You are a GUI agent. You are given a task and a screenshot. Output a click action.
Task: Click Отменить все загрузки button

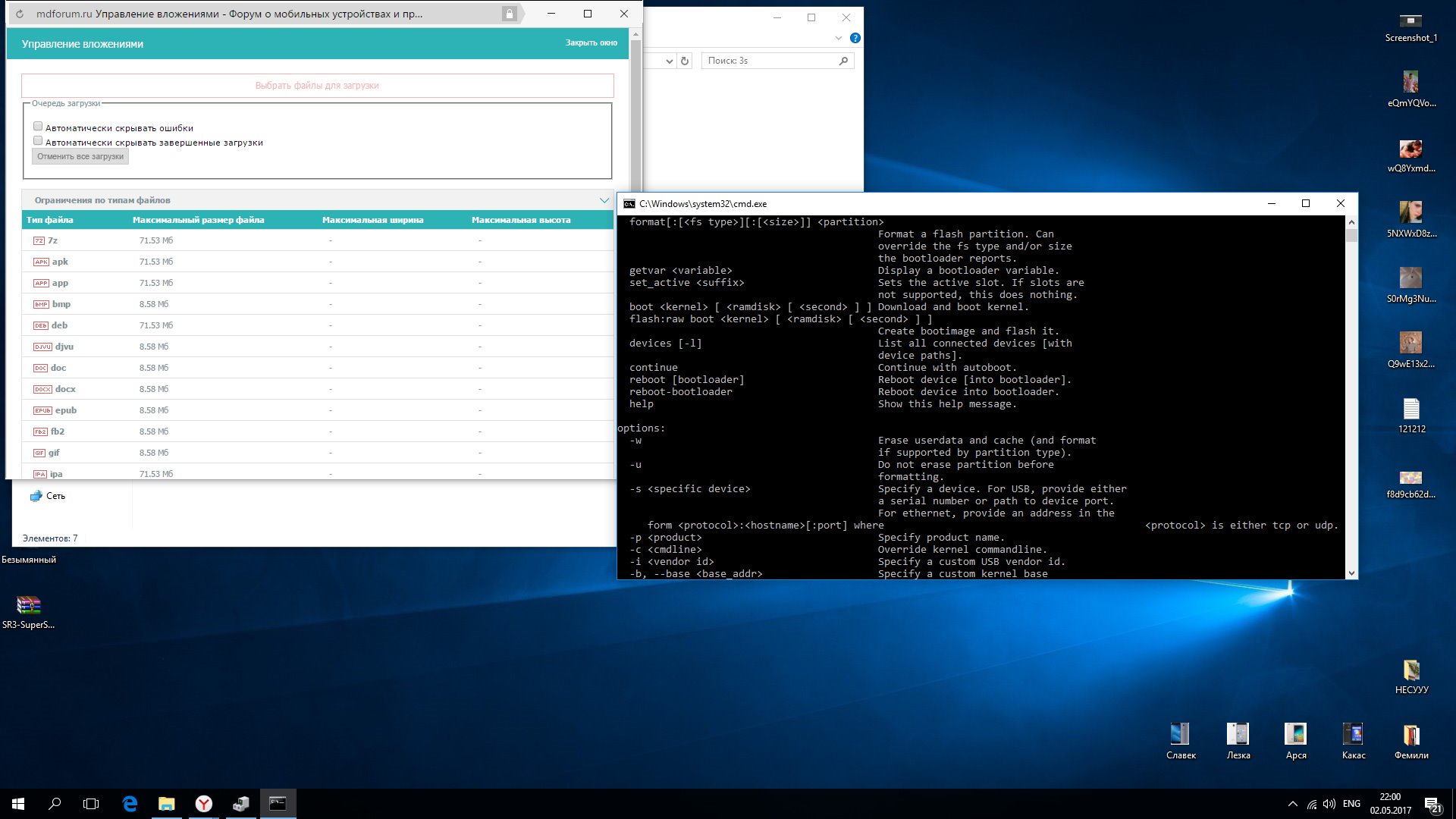coord(80,156)
